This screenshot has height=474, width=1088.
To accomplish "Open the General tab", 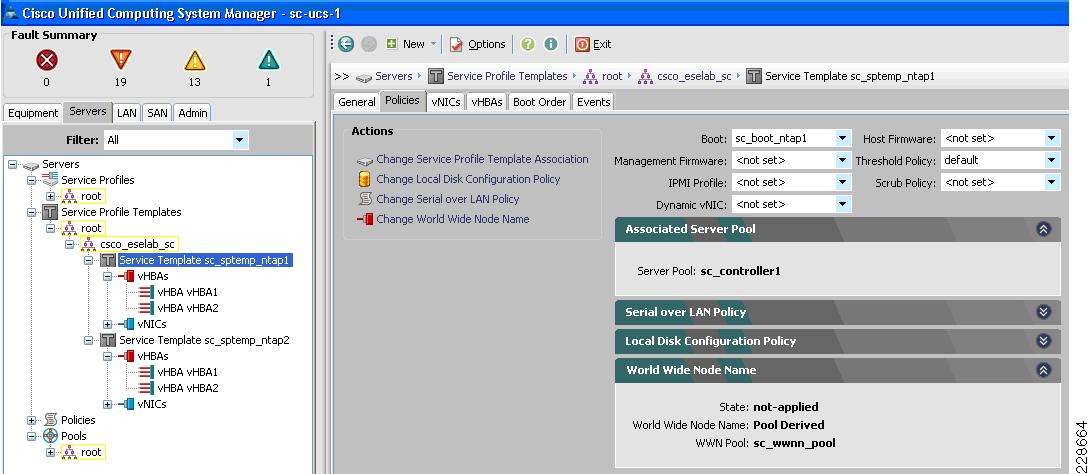I will click(x=357, y=102).
